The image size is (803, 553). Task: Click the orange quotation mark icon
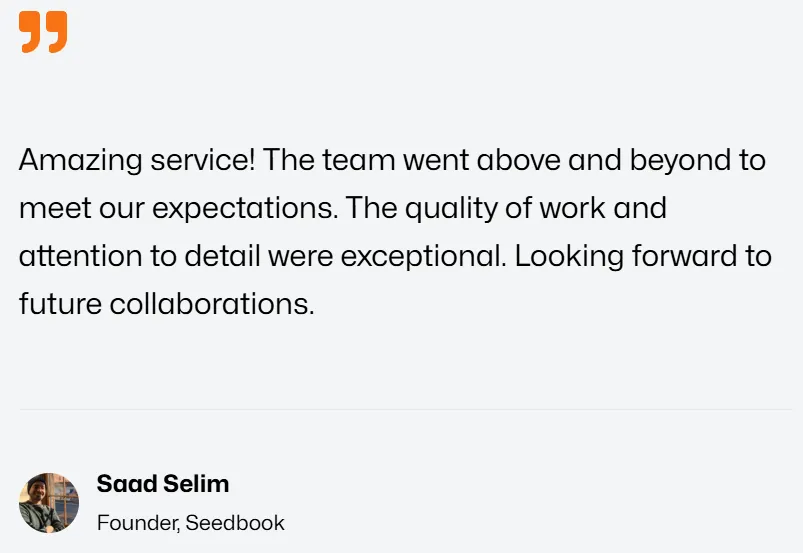pos(43,32)
